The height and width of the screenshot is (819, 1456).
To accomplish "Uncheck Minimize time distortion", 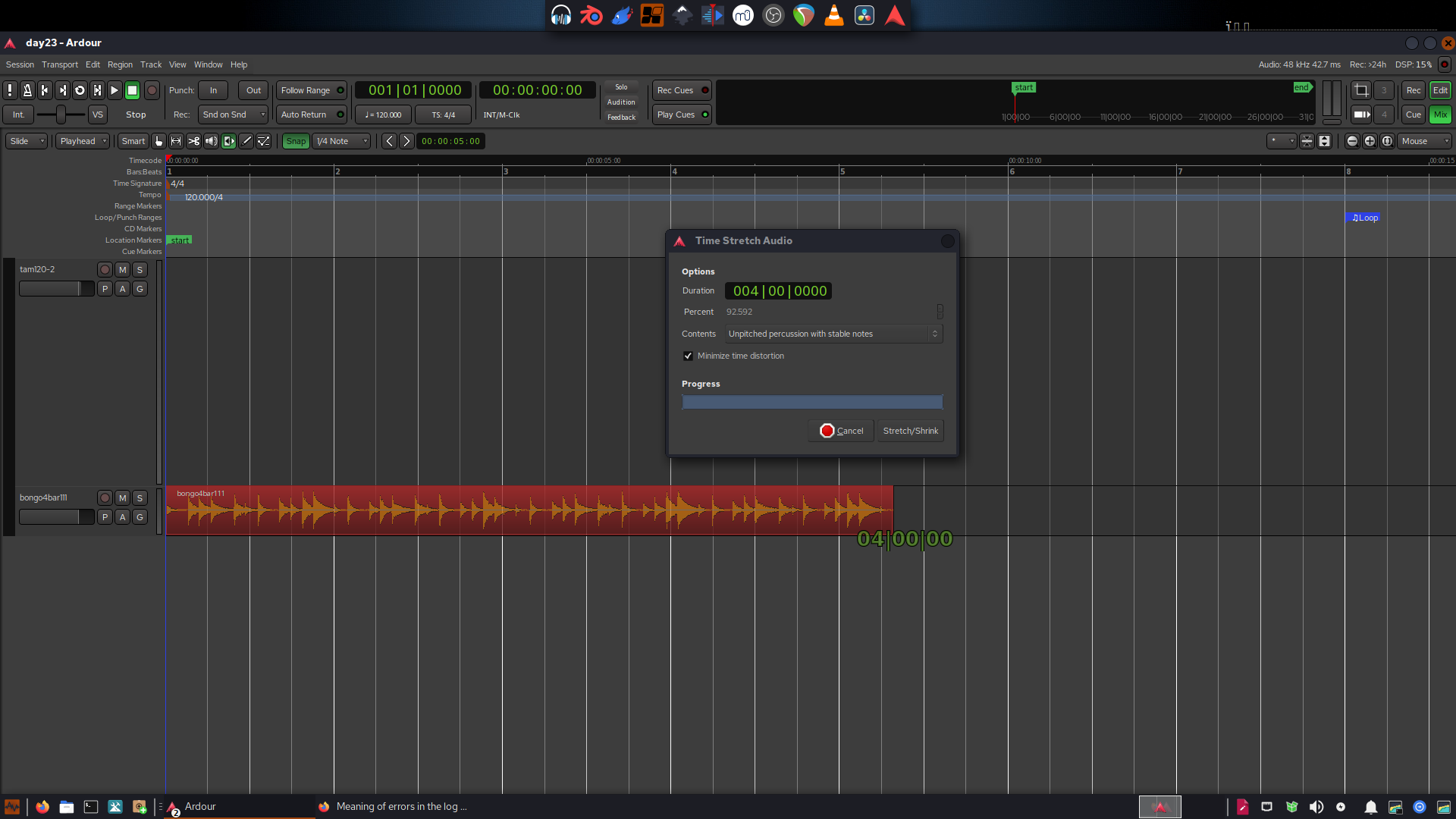I will pyautogui.click(x=688, y=356).
